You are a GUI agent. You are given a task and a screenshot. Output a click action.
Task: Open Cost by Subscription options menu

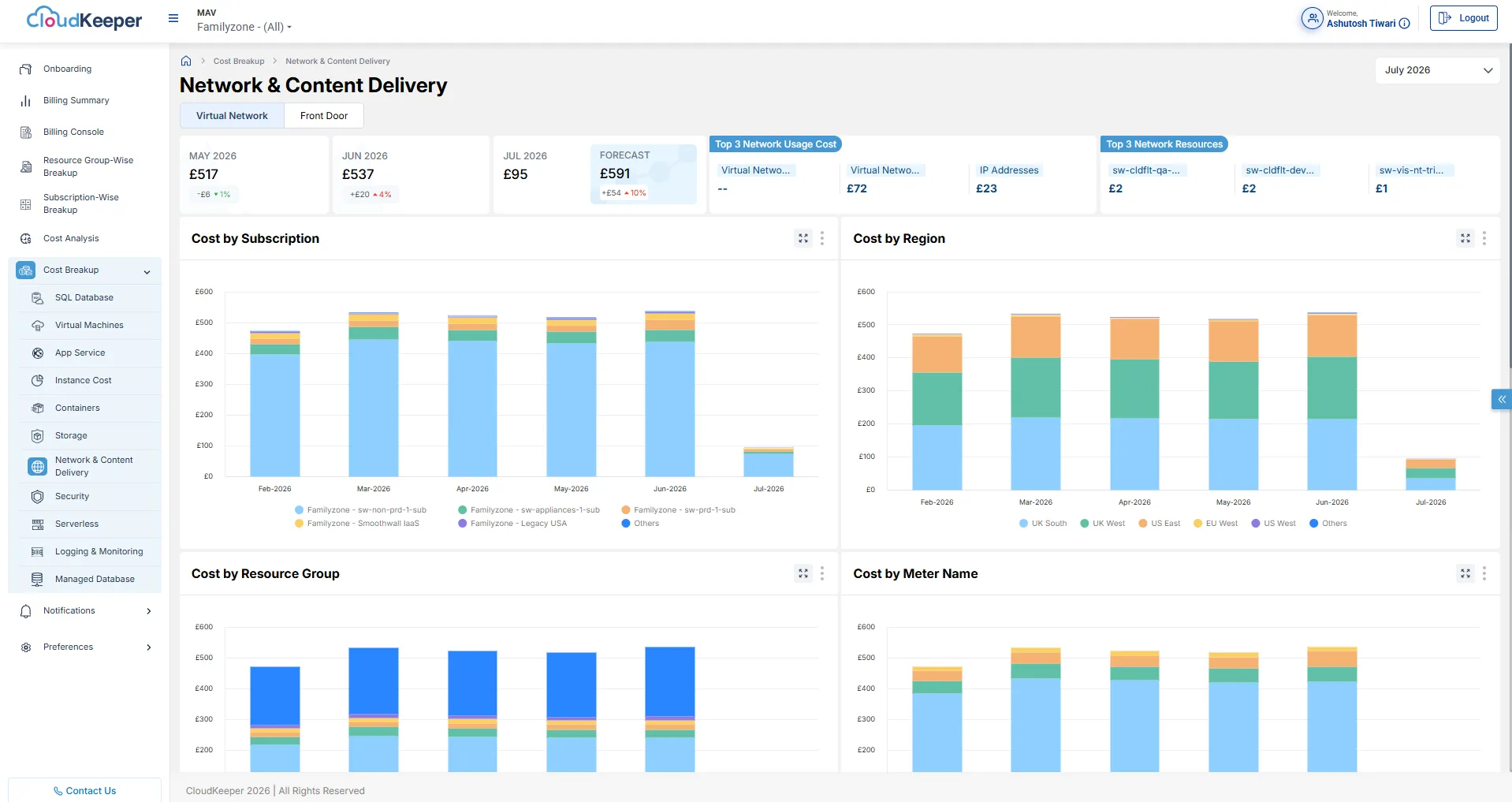pos(822,238)
